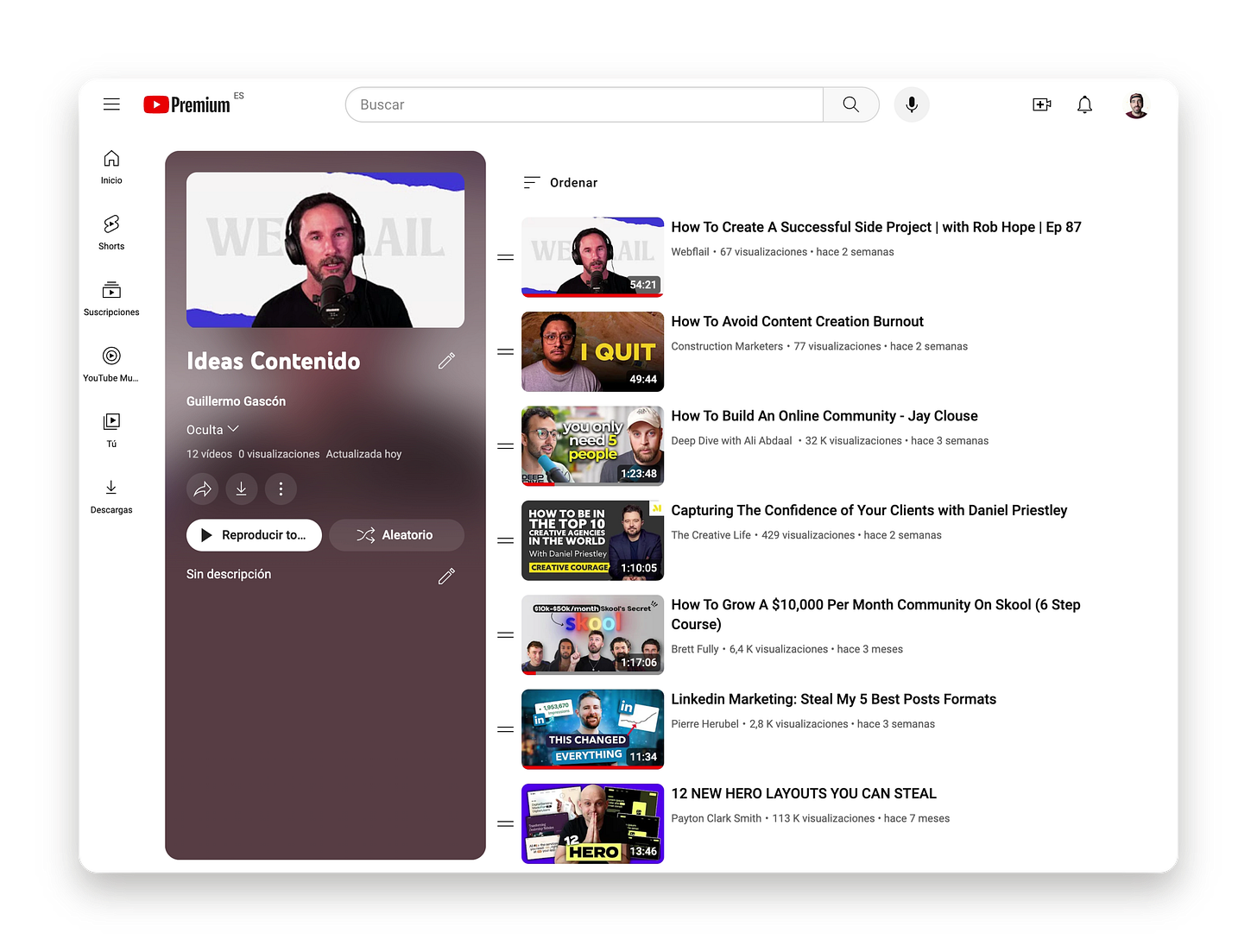
Task: Grab the drag handle of the 12 New Hero Layouts video
Action: 506,824
